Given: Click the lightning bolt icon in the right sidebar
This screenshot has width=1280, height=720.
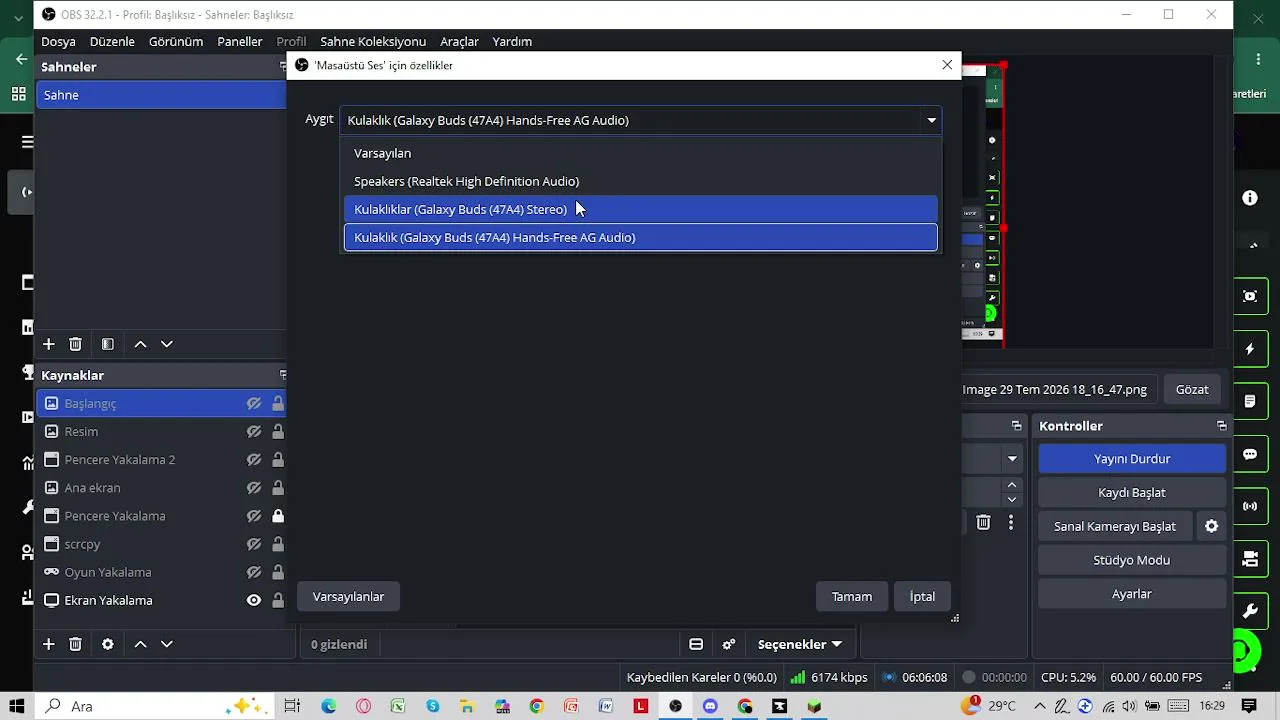Looking at the screenshot, I should pos(1250,349).
